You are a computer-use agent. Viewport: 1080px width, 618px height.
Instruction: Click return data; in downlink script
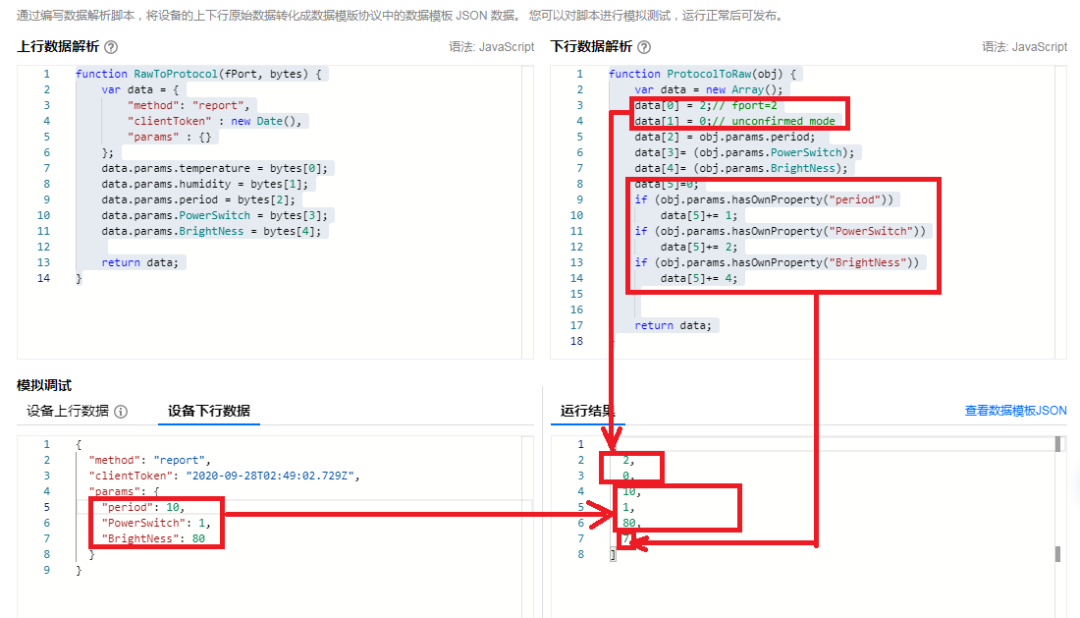point(673,325)
